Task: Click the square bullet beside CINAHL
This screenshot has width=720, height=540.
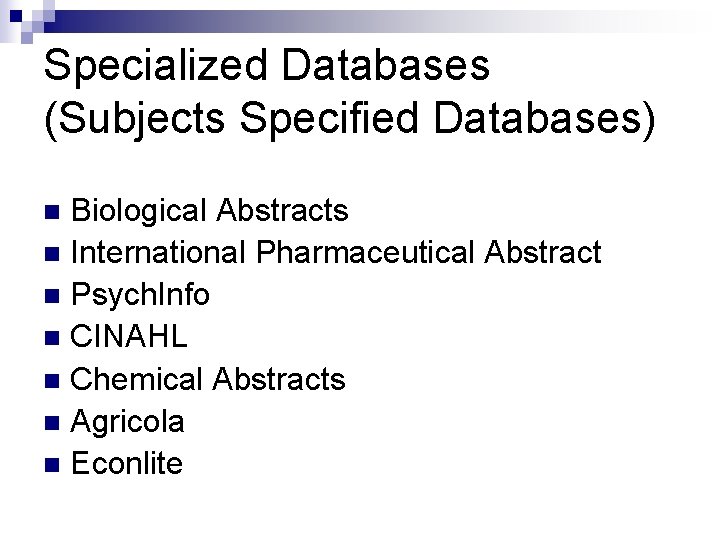Action: pyautogui.click(x=52, y=338)
